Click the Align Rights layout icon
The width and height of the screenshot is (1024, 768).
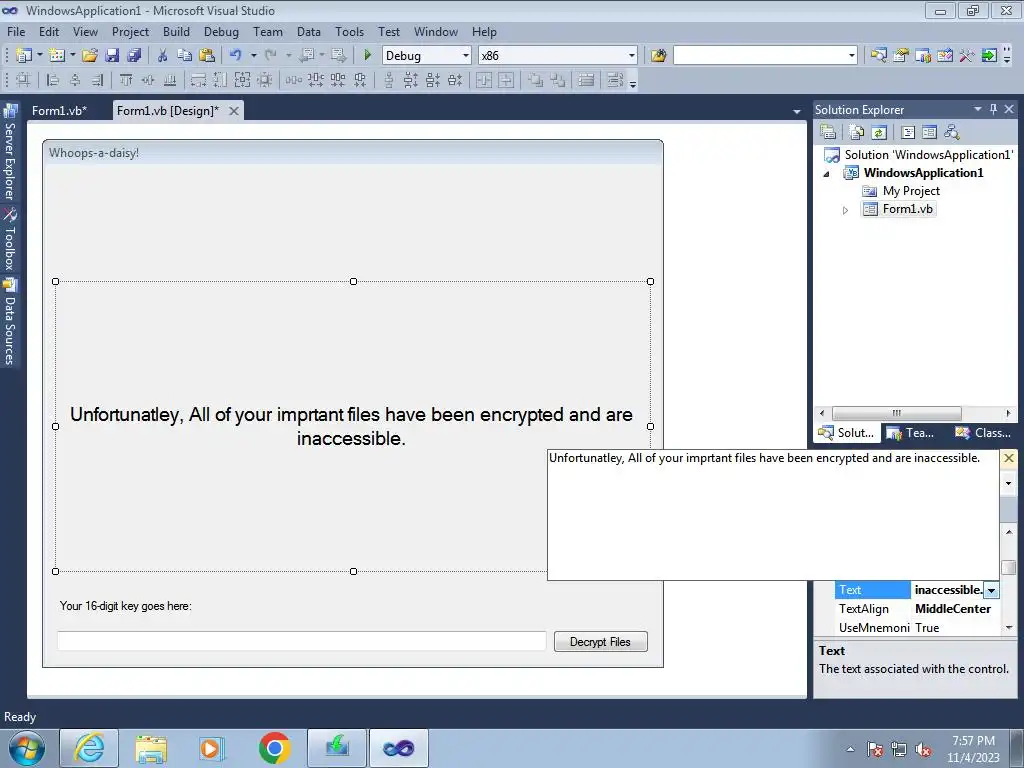[97, 80]
